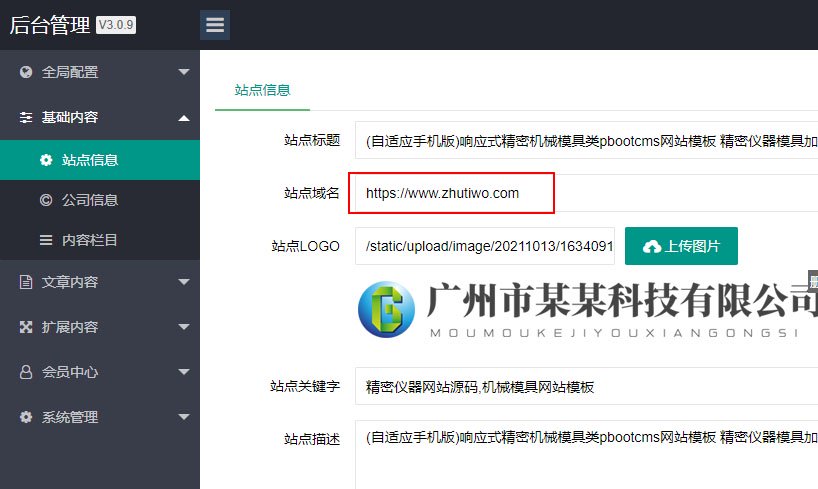Switch to the 站点信息 tab
Image resolution: width=818 pixels, height=489 pixels.
click(262, 90)
